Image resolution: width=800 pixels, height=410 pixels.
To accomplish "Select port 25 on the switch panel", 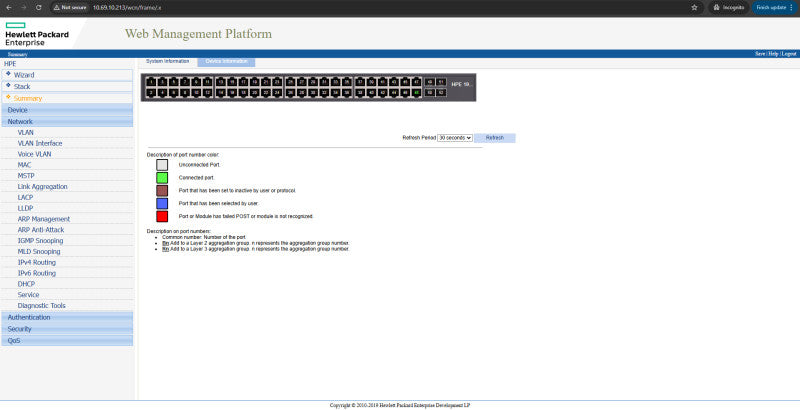I will (x=290, y=82).
